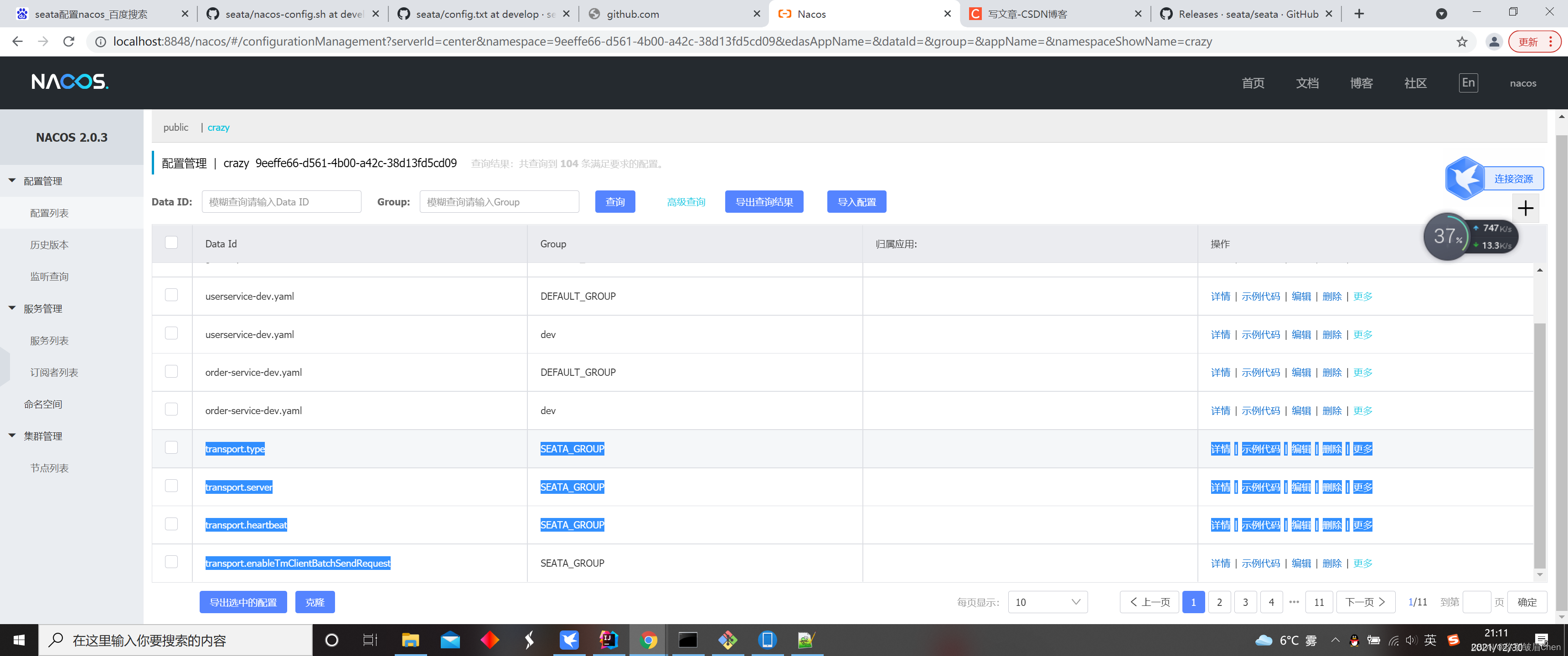Click the 导出查询结果 button

763,202
